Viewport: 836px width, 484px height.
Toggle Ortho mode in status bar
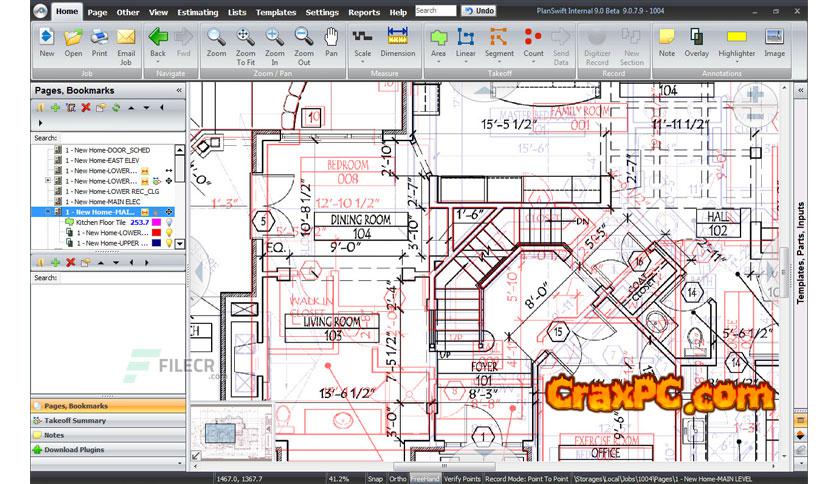(x=397, y=478)
